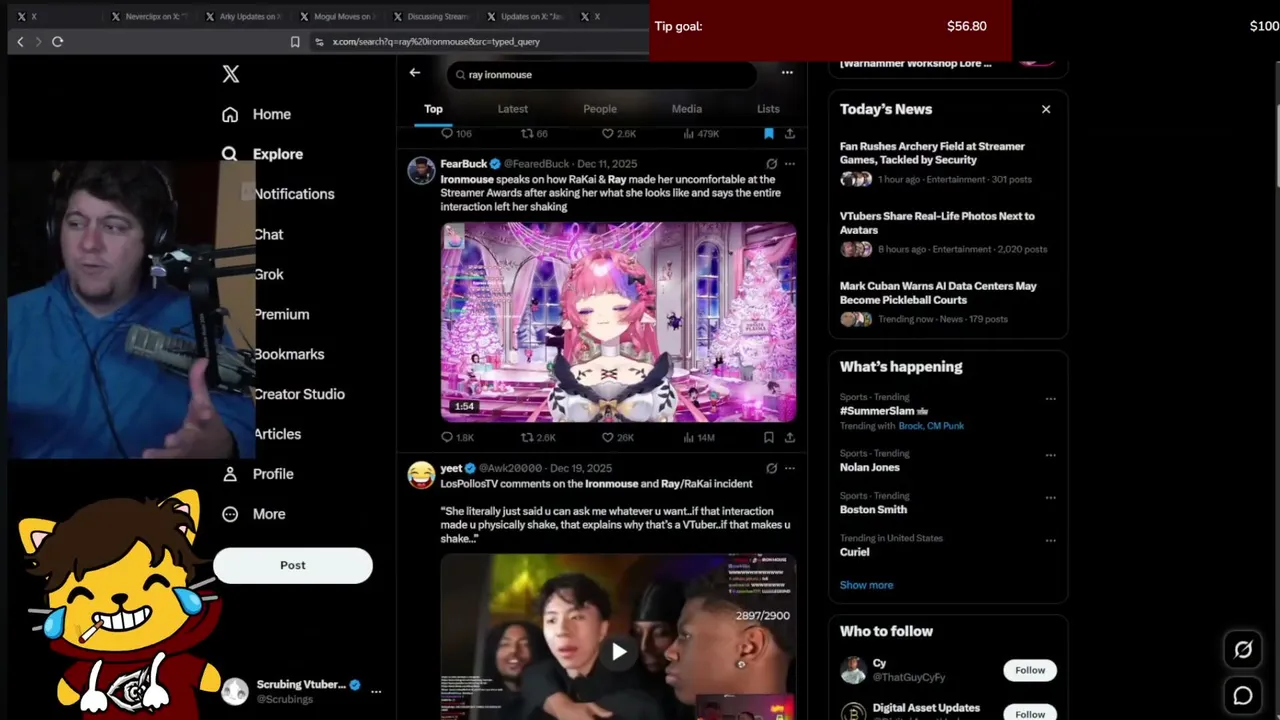The width and height of the screenshot is (1280, 720).
Task: Open the CM Punk trending link
Action: [x=945, y=426]
